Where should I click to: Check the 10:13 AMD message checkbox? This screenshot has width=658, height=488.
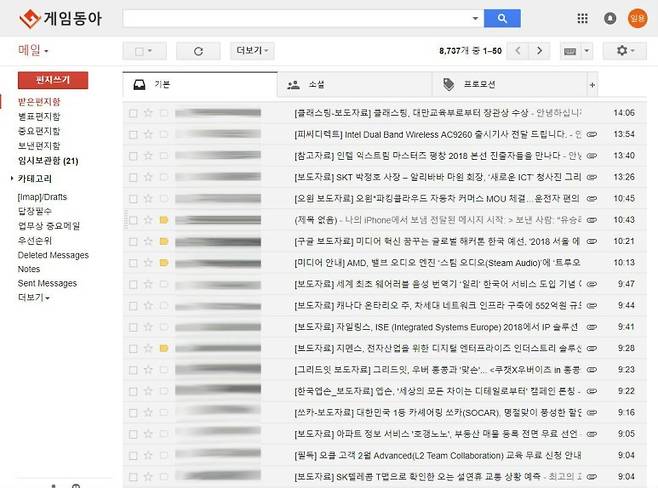coord(133,263)
